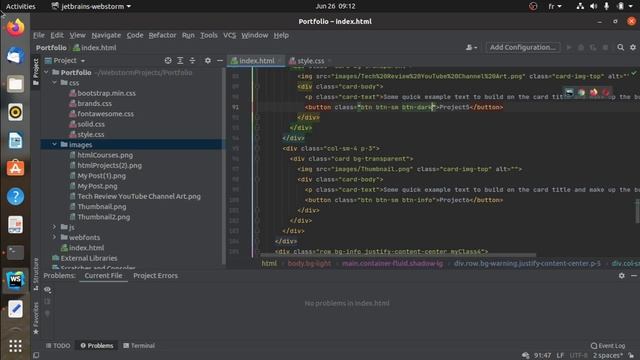The height and width of the screenshot is (360, 640).
Task: Open fr keyboard layout dropdown
Action: [555, 6]
